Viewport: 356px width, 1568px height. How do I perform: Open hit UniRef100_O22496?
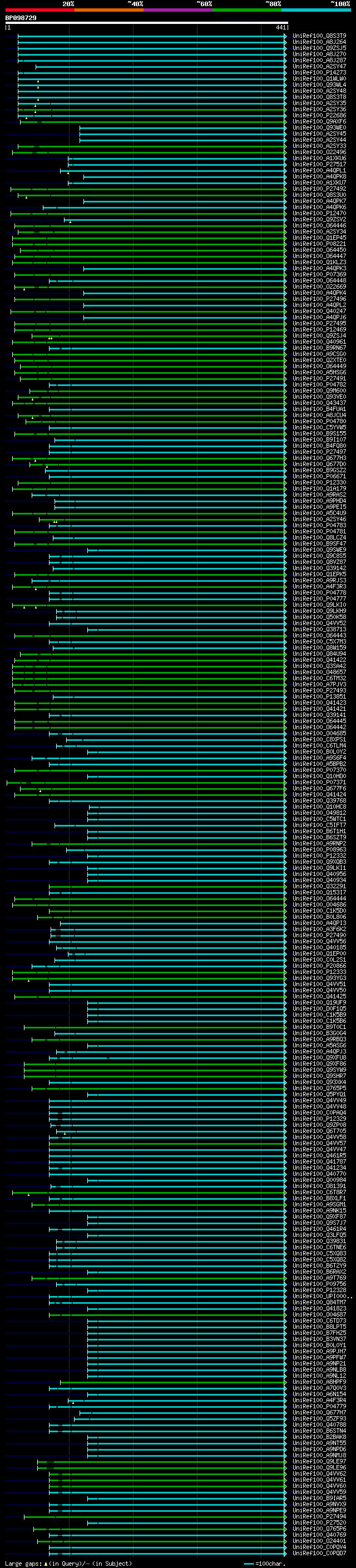(x=319, y=152)
